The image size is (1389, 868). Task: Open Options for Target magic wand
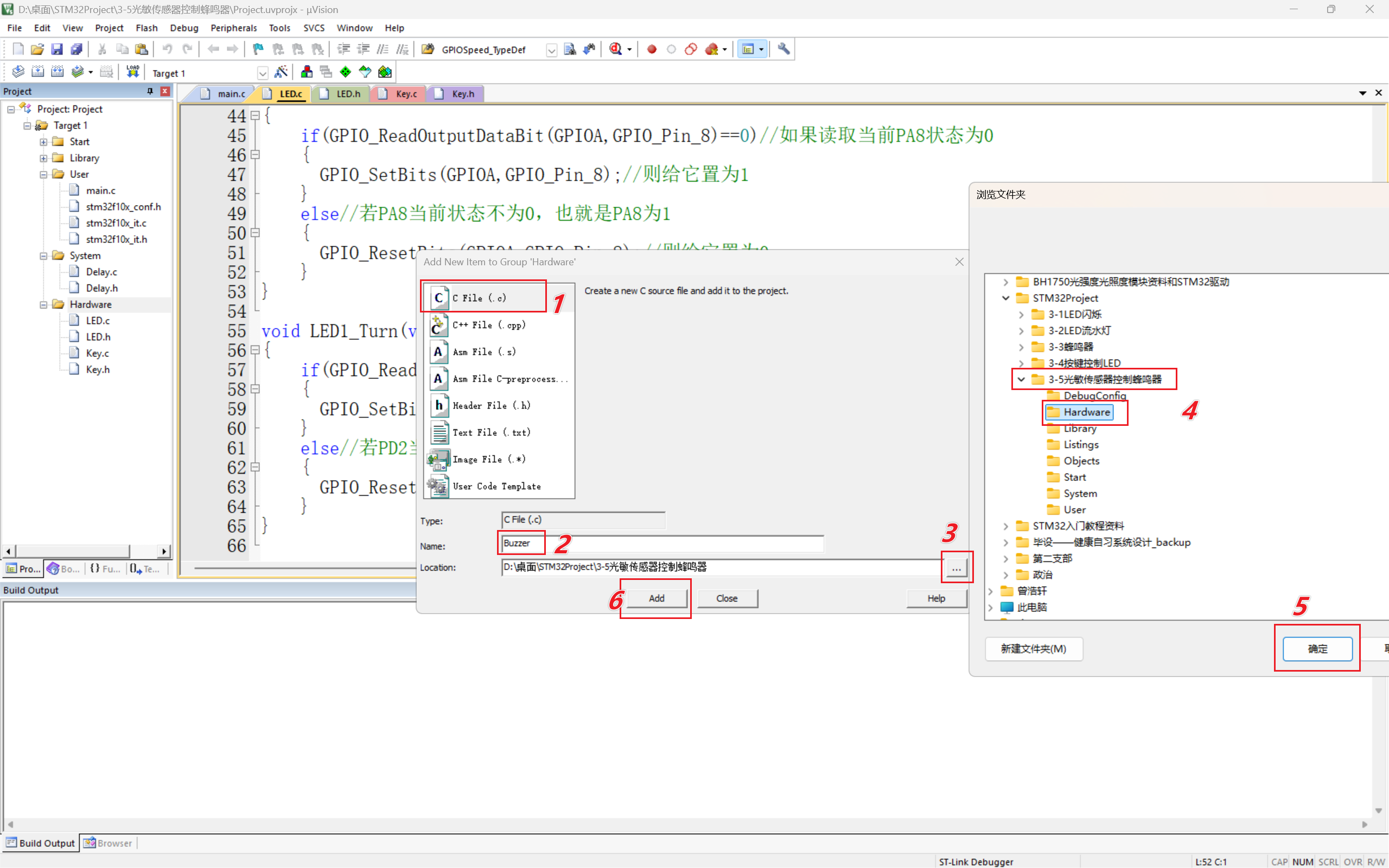tap(281, 72)
